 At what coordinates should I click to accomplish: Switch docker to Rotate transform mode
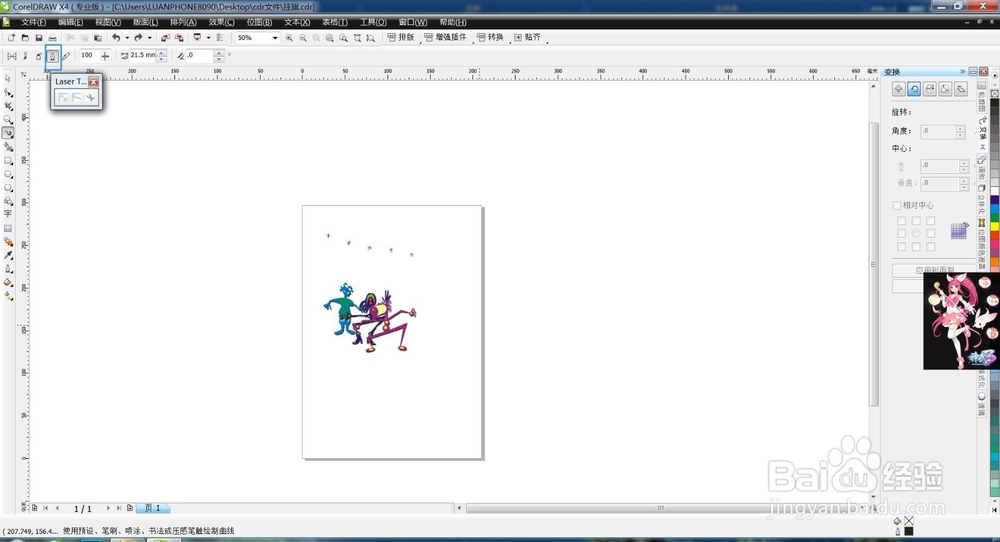coord(914,89)
